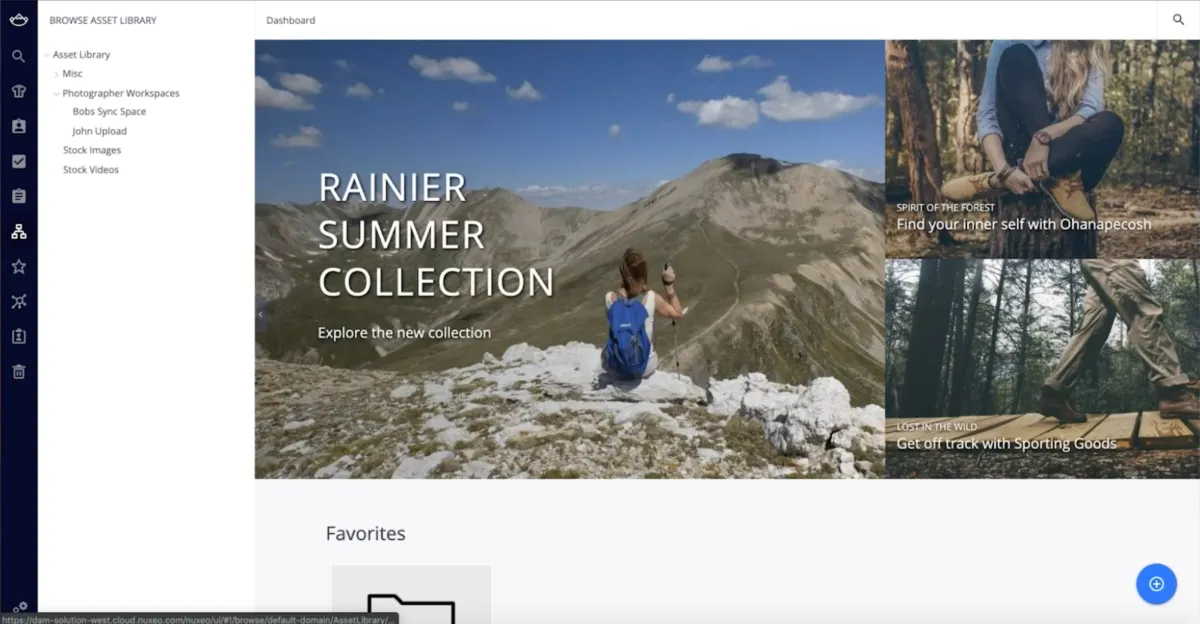Open the personal workspace badge icon
This screenshot has height=624, width=1200.
(18, 336)
